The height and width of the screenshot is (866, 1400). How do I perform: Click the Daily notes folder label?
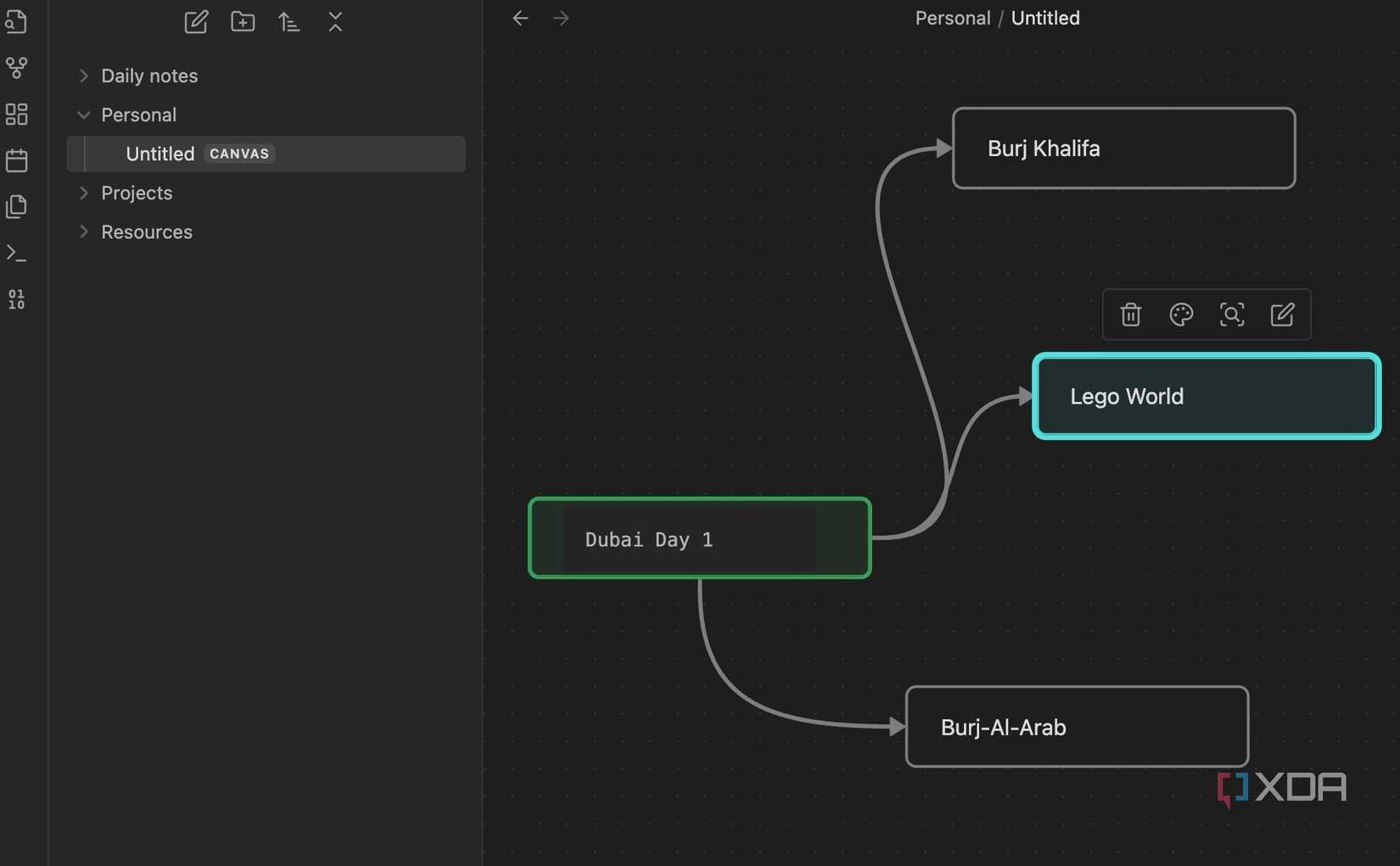(x=149, y=75)
